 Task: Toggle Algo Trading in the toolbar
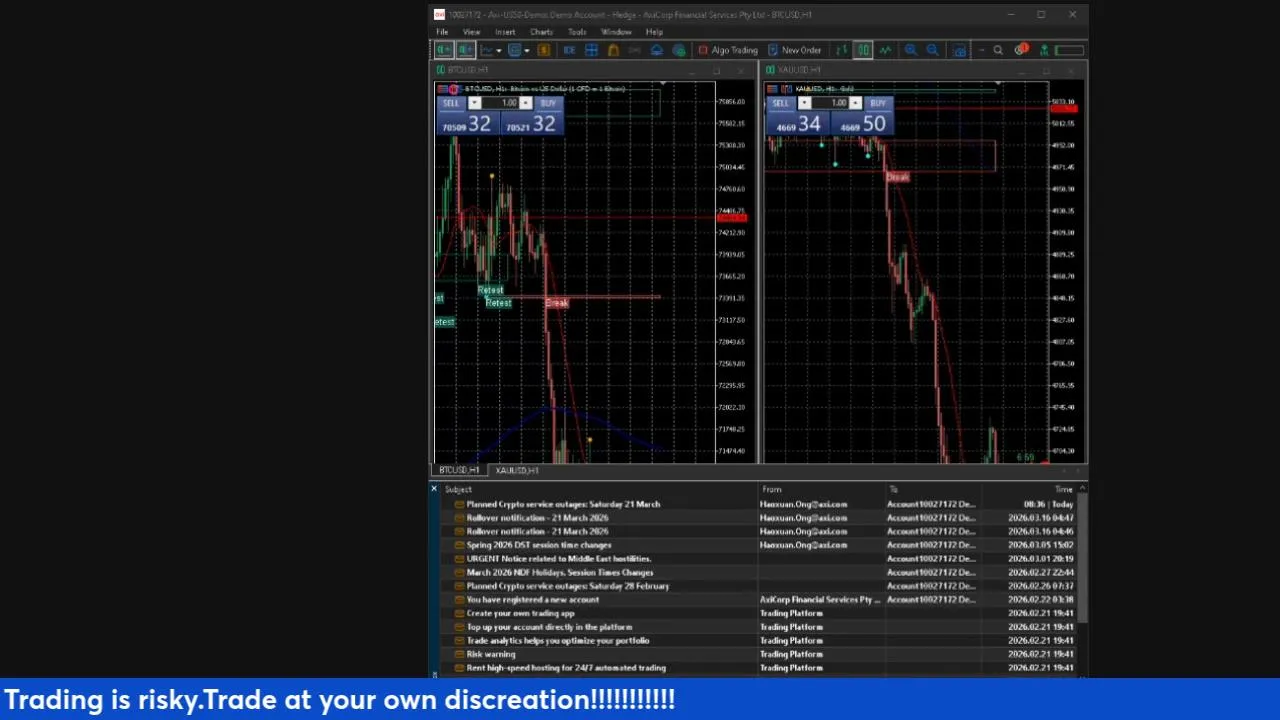[x=728, y=50]
